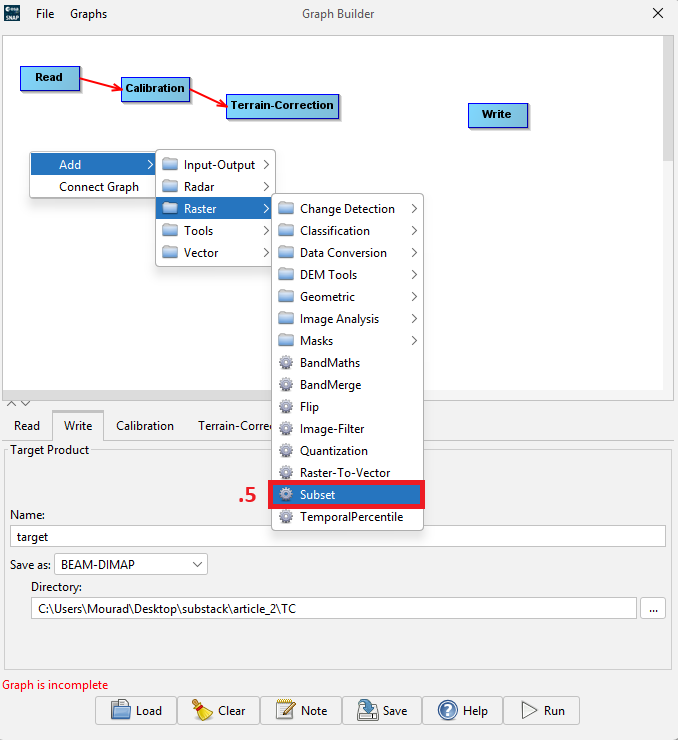This screenshot has width=678, height=740.
Task: Click the Flip operator gear icon
Action: click(x=286, y=406)
